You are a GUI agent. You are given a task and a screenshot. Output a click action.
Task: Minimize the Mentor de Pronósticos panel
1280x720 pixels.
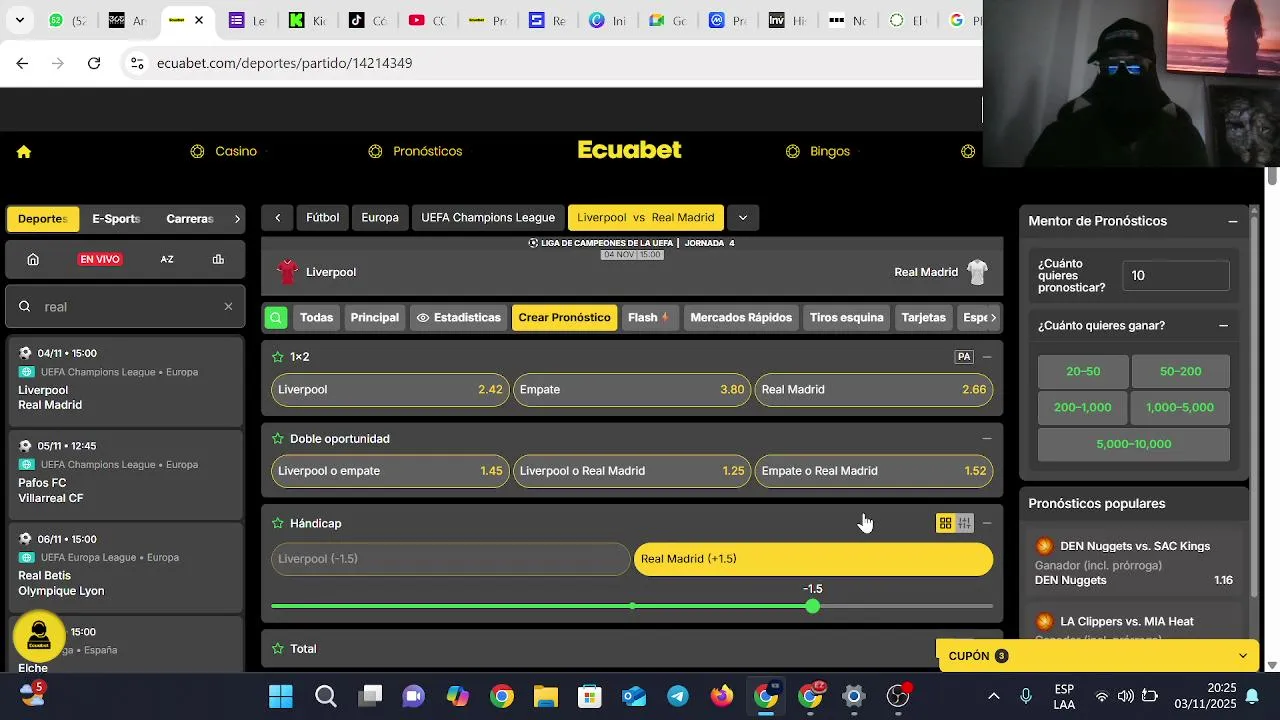pyautogui.click(x=1233, y=222)
